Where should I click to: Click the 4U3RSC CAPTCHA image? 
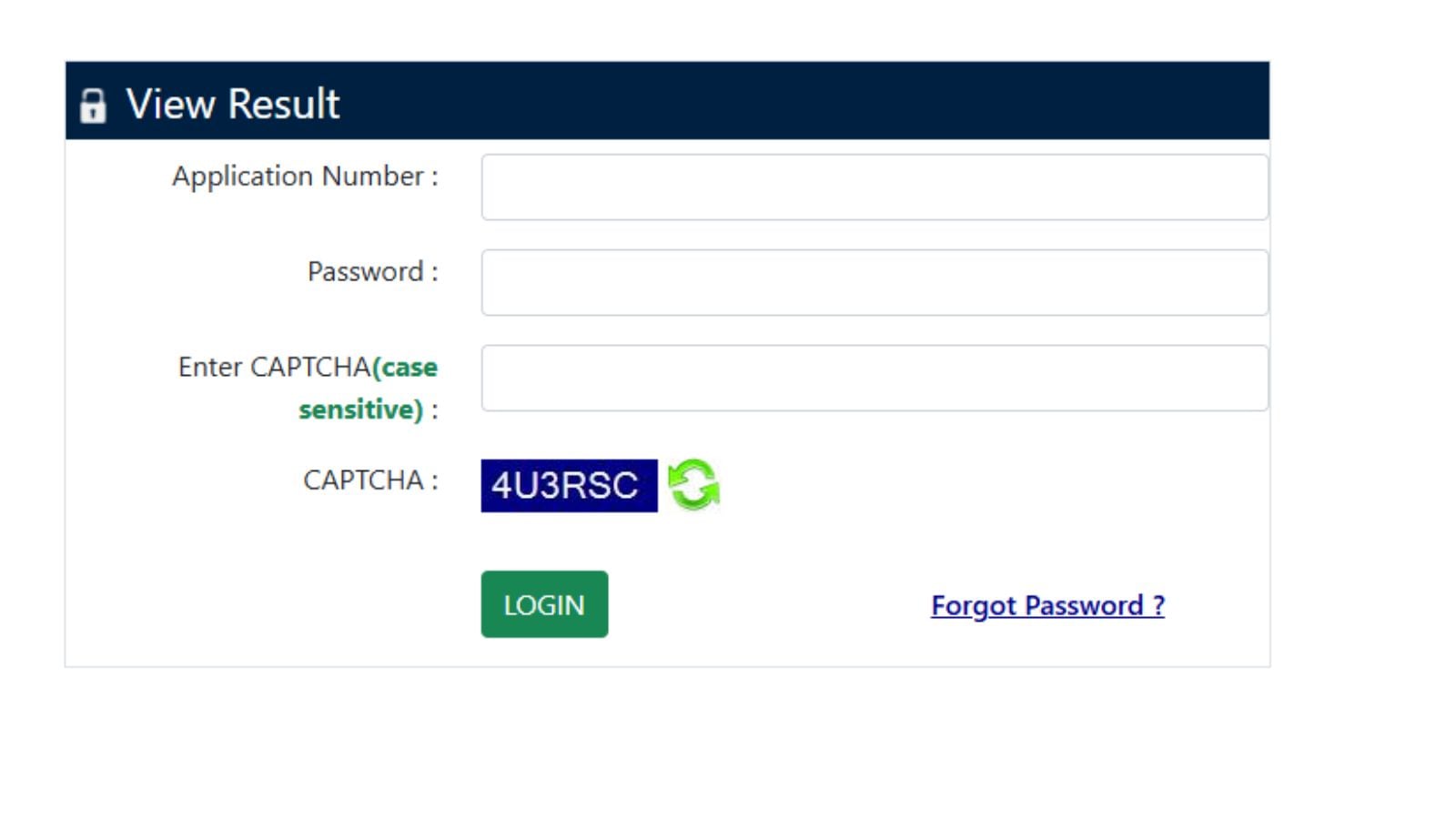coord(569,486)
